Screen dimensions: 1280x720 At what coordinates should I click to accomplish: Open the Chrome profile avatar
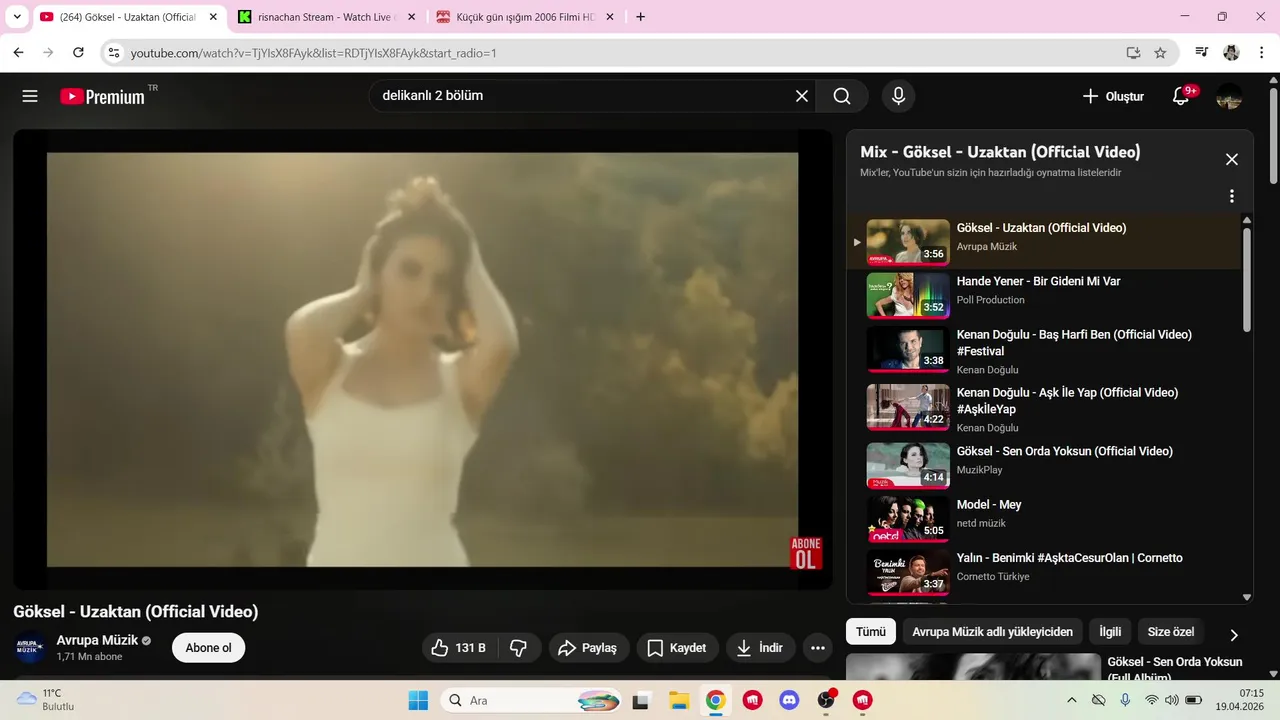point(1231,52)
